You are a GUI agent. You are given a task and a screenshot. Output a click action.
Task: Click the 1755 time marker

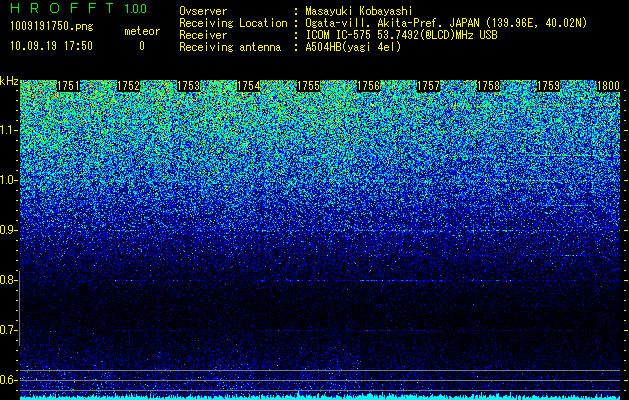pyautogui.click(x=308, y=86)
